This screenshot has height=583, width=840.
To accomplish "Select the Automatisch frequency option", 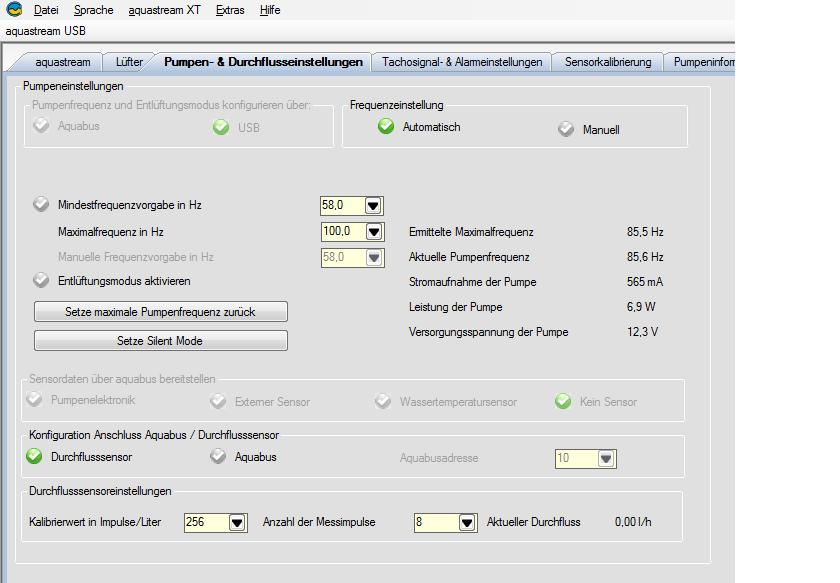I will point(386,127).
